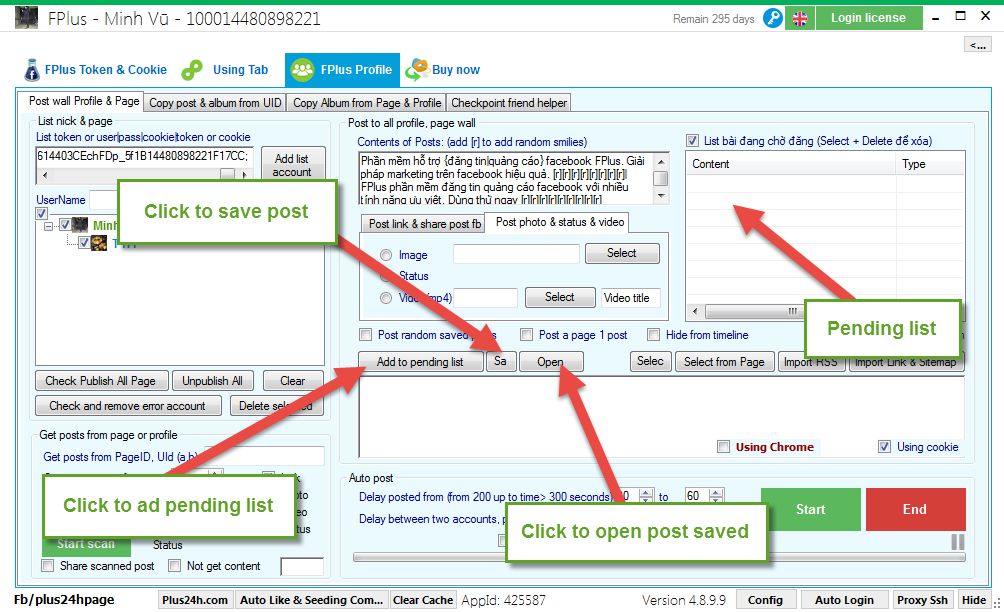Click the pause icon beside the progress bar
This screenshot has height=612, width=1004.
pos(958,542)
